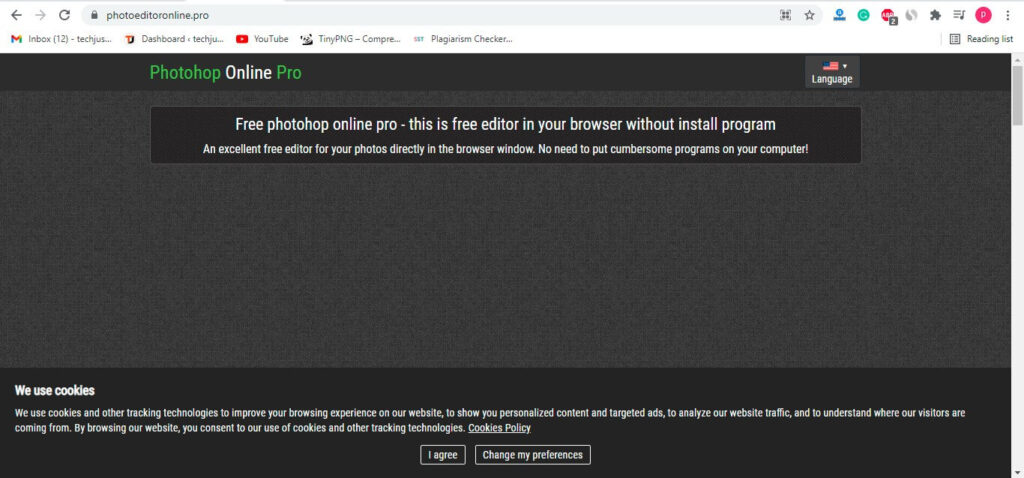Open the Reading list panel
Image resolution: width=1024 pixels, height=478 pixels.
click(x=980, y=39)
